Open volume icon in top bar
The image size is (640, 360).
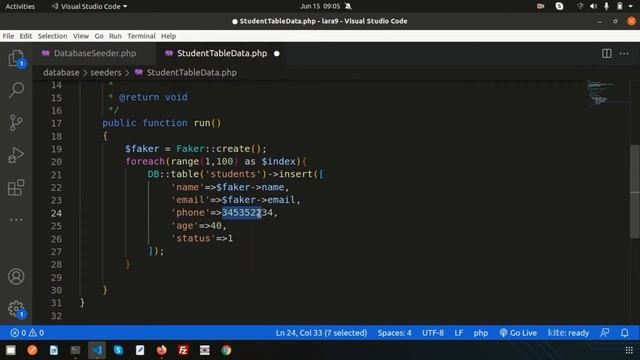(593, 6)
